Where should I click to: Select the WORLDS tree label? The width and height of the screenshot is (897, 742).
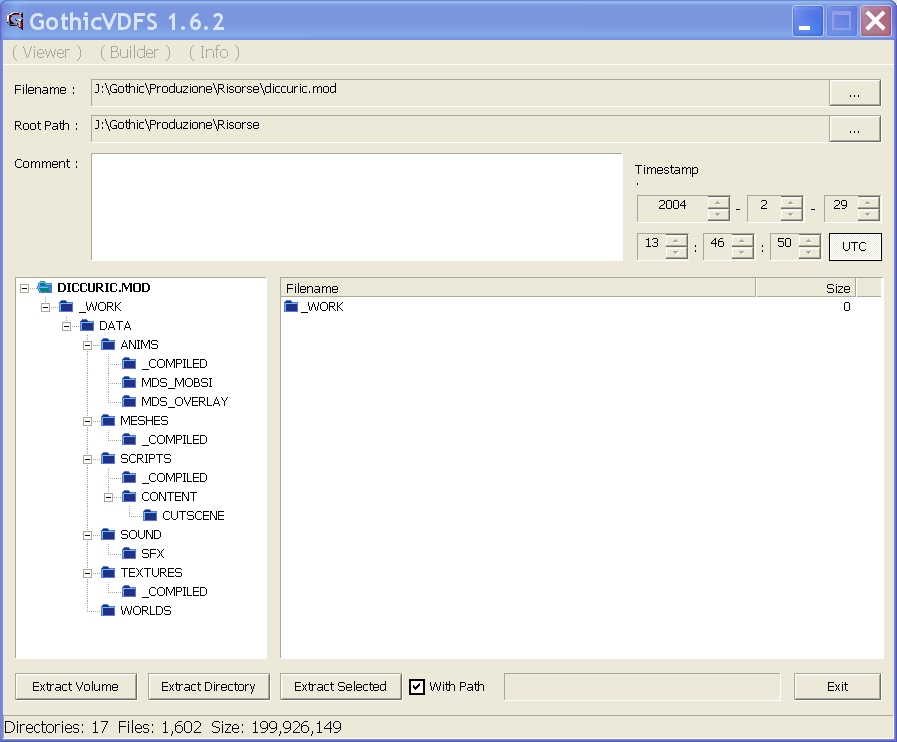click(x=146, y=610)
